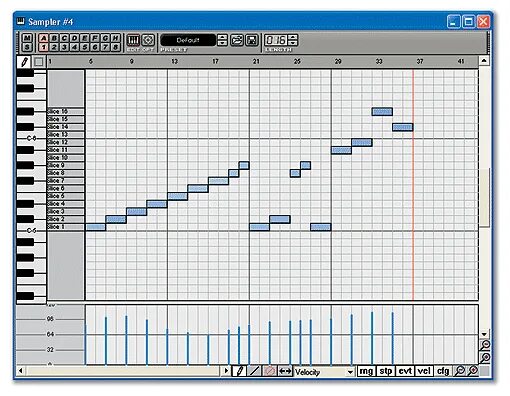Click the cfg button
The width and height of the screenshot is (510, 396).
[x=443, y=371]
